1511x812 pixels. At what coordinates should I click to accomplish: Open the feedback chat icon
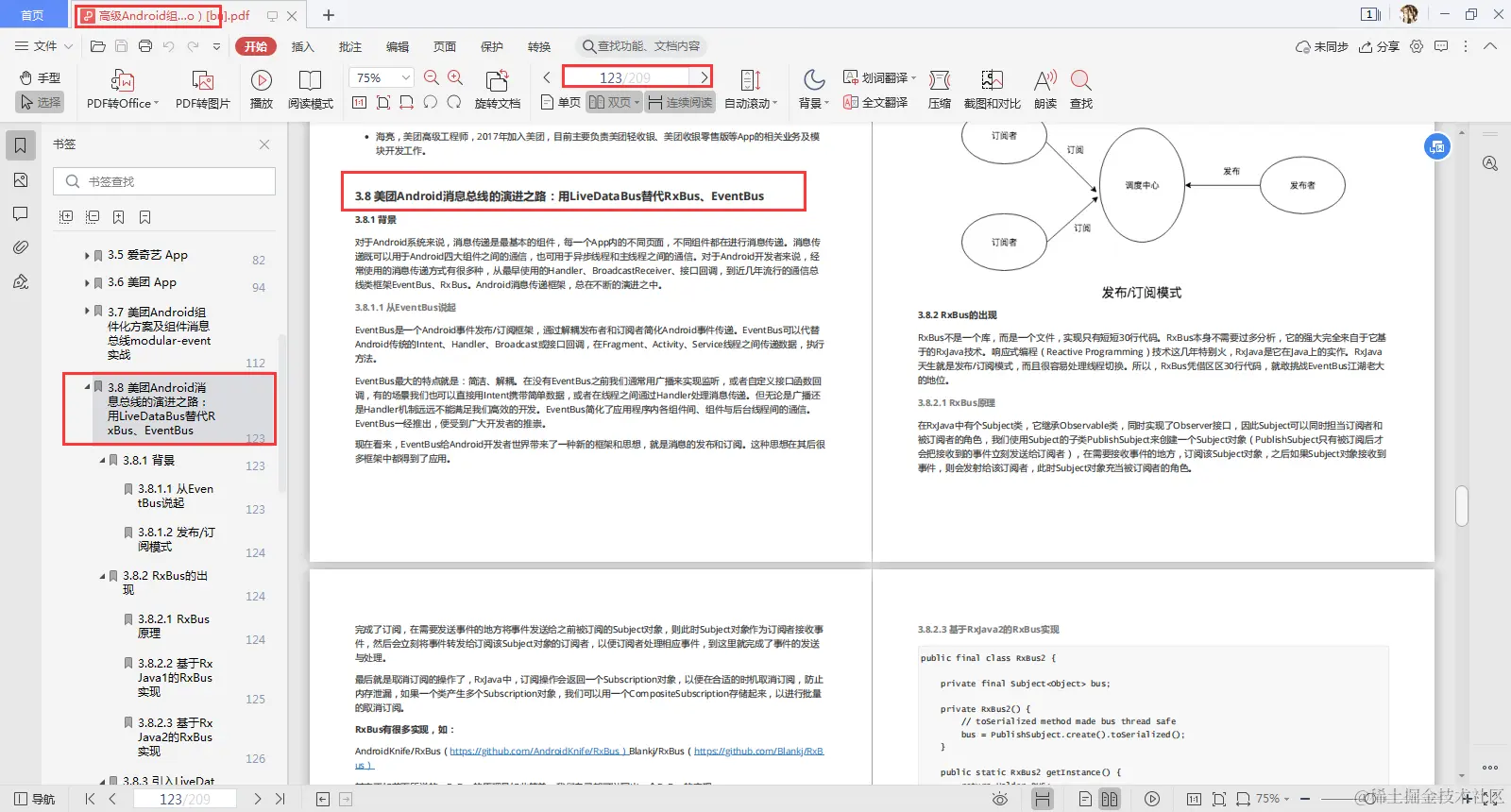1441,46
